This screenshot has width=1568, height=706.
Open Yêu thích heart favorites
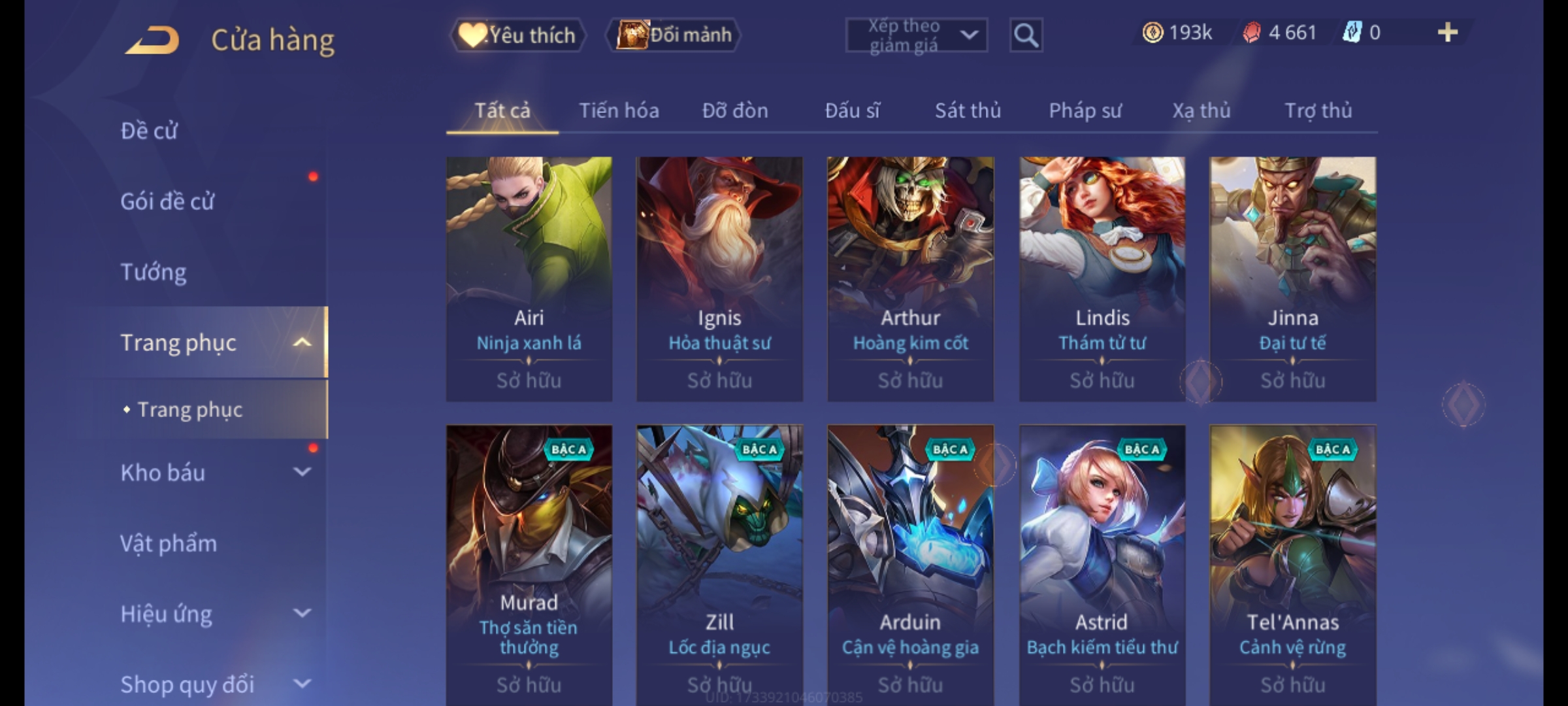[517, 35]
